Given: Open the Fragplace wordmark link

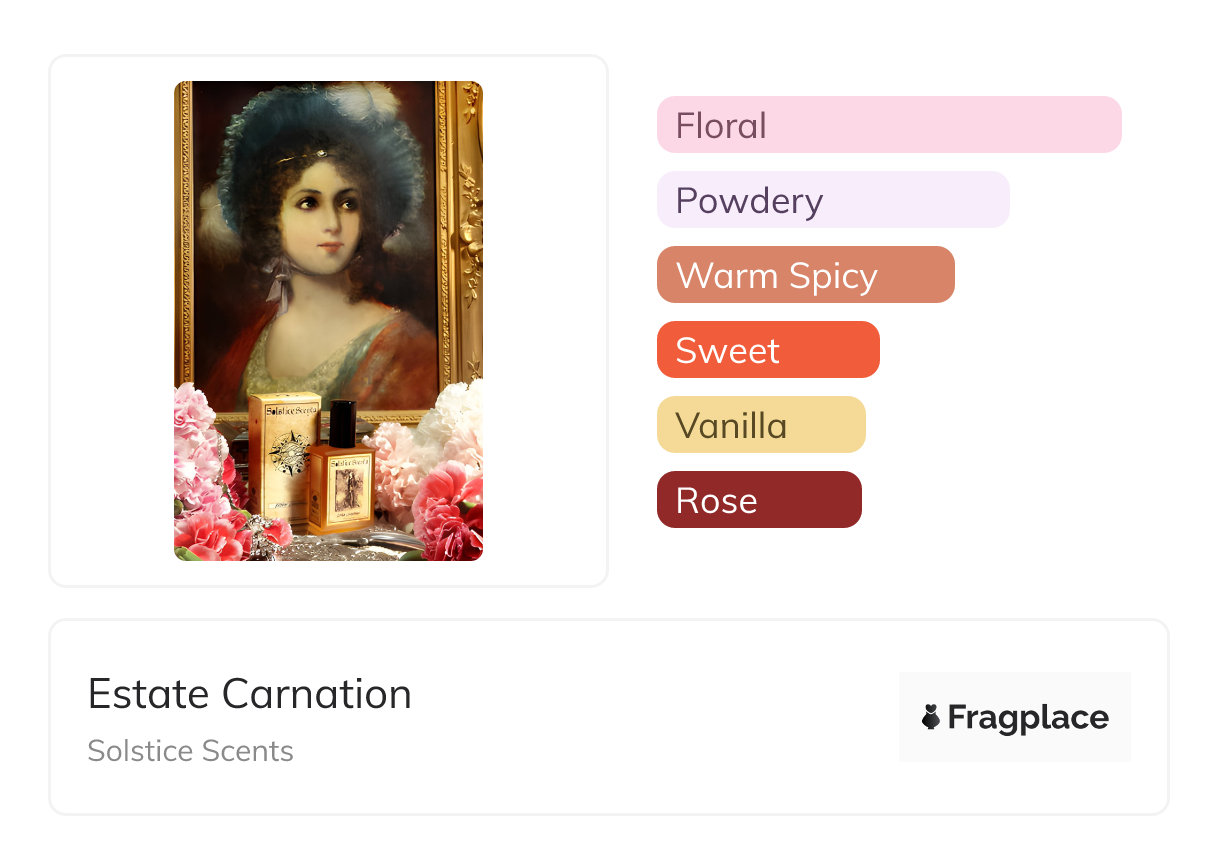Looking at the screenshot, I should [1027, 717].
